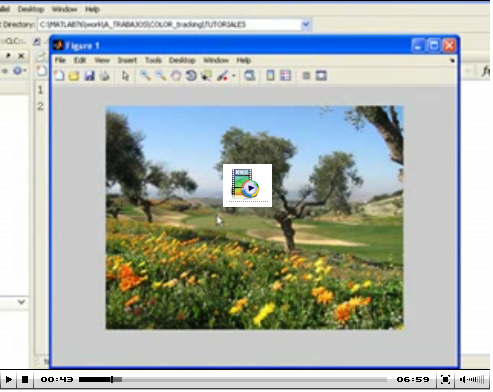Open the Help menu in Figure 1
Viewport: 493px width, 392px height.
[244, 60]
